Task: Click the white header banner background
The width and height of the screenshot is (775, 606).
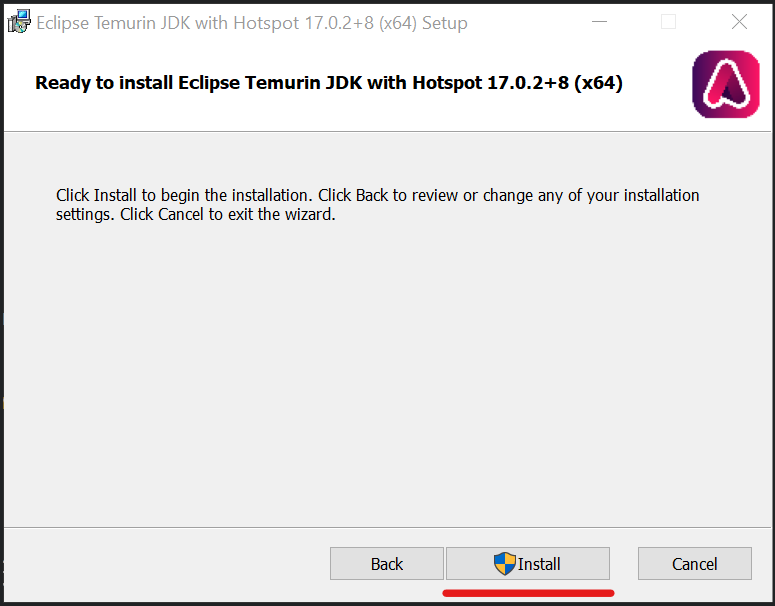Action: (387, 116)
